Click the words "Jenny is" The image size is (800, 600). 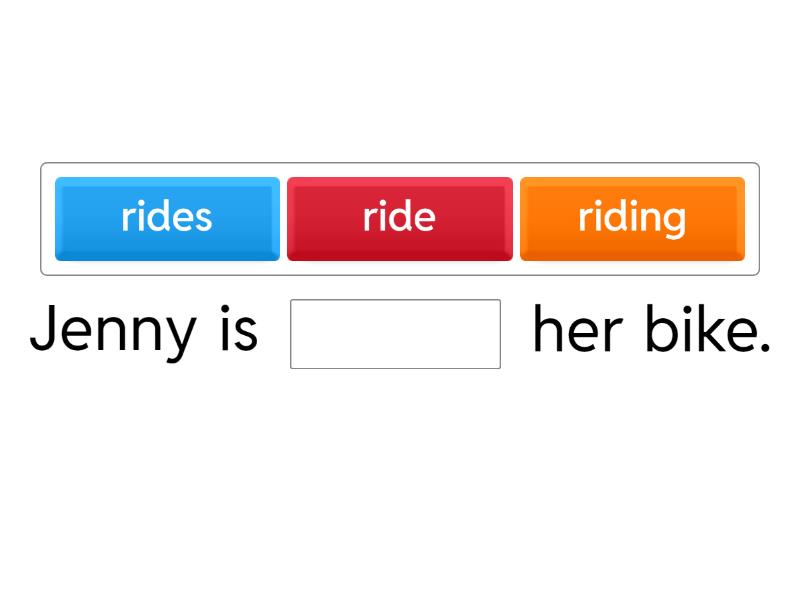tap(144, 330)
